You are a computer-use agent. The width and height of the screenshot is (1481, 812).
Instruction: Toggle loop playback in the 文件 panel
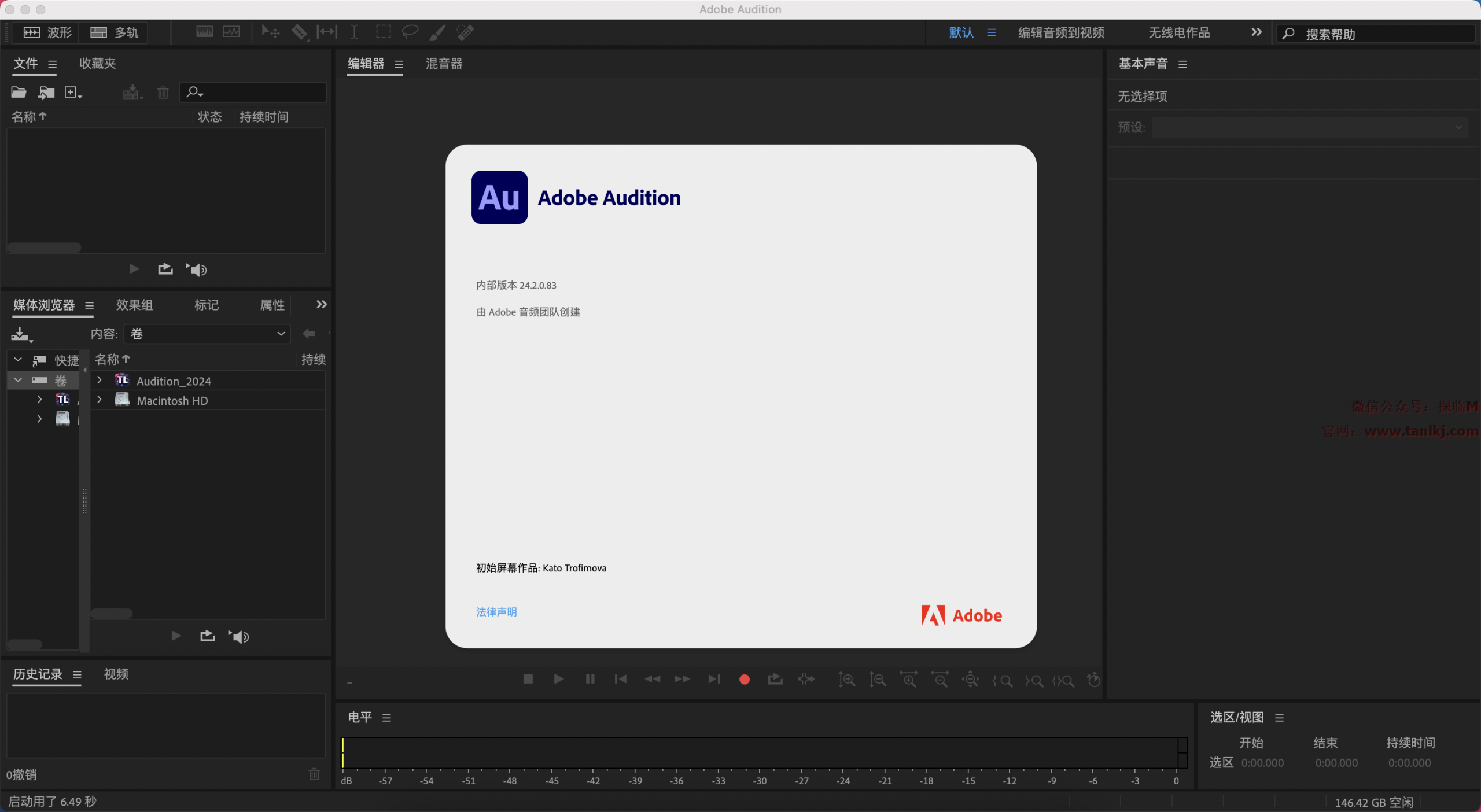click(165, 269)
